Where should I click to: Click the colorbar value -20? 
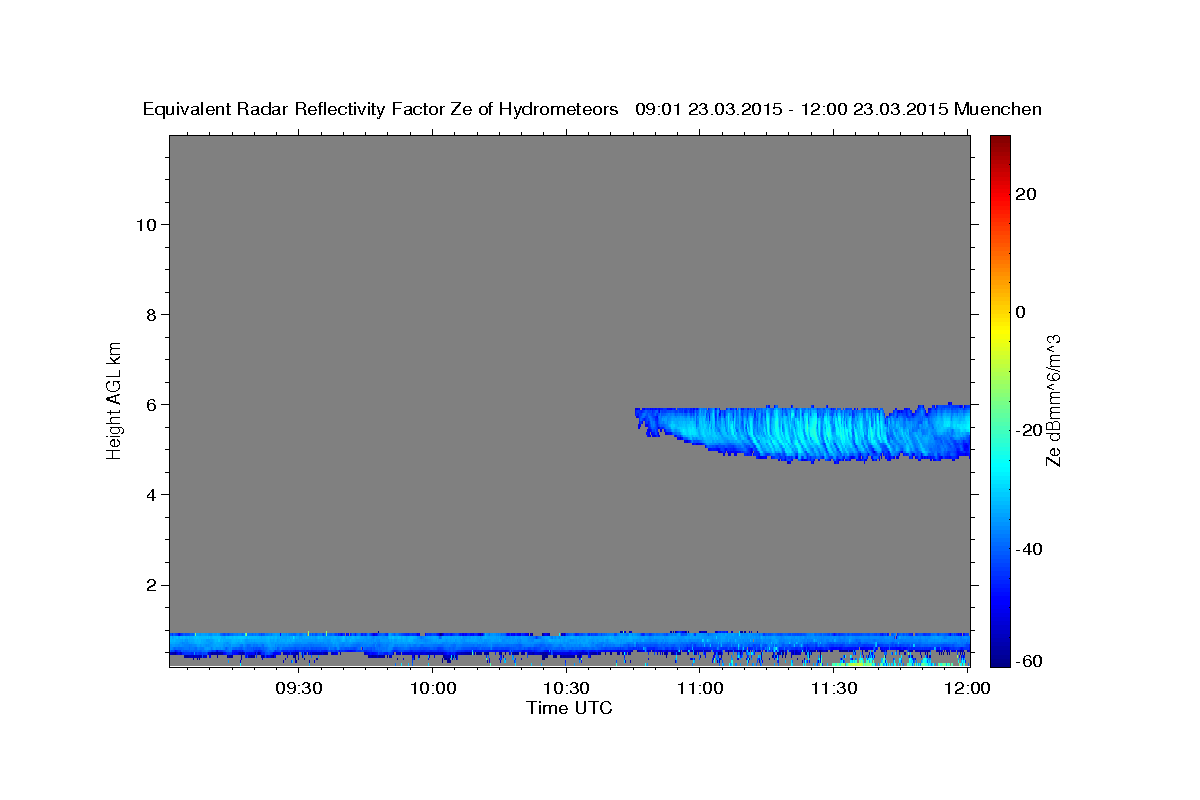pos(1029,430)
